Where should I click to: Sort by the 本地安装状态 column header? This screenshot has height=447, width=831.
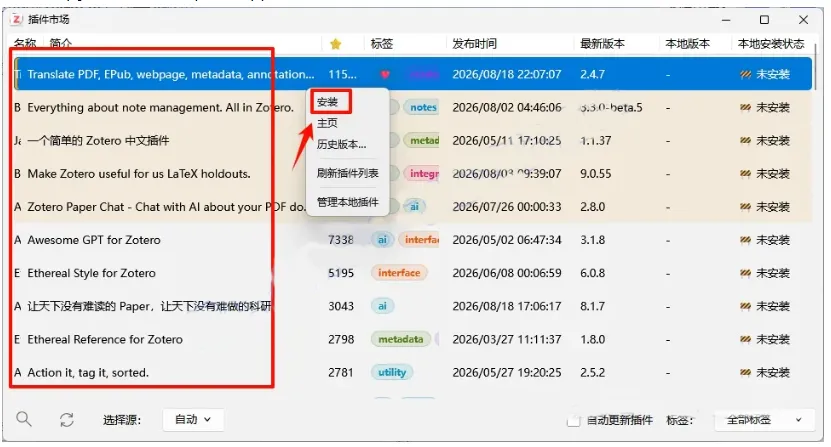click(771, 43)
